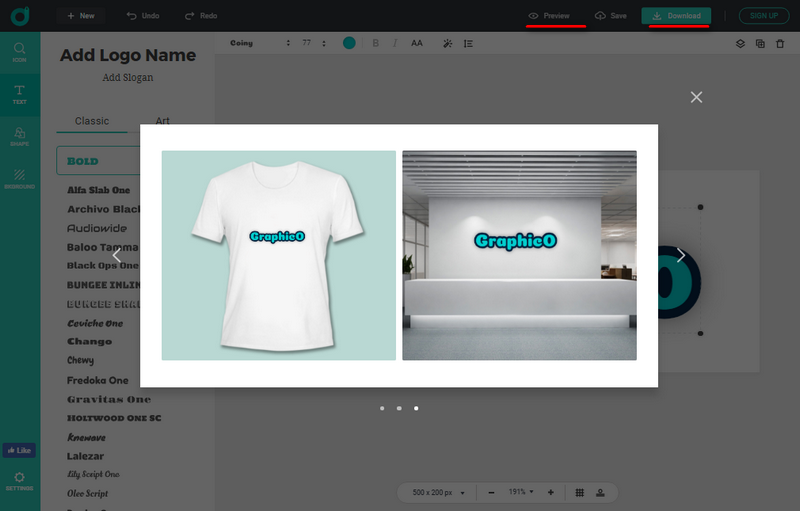Close the preview popup with X

tap(696, 97)
